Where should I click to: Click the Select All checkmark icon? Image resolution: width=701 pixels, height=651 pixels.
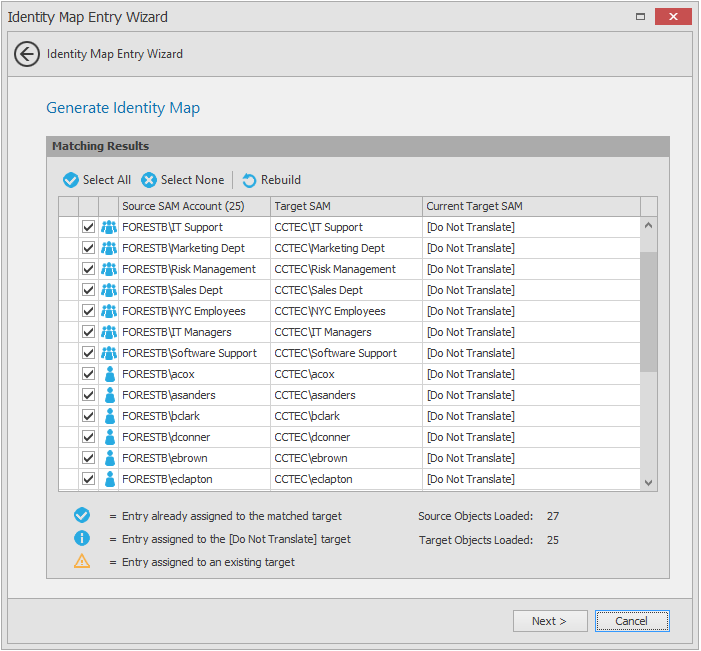70,180
